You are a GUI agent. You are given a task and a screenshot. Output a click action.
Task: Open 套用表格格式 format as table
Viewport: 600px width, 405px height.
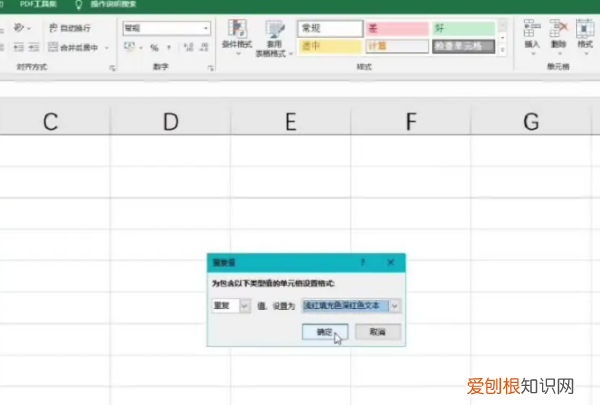(274, 38)
